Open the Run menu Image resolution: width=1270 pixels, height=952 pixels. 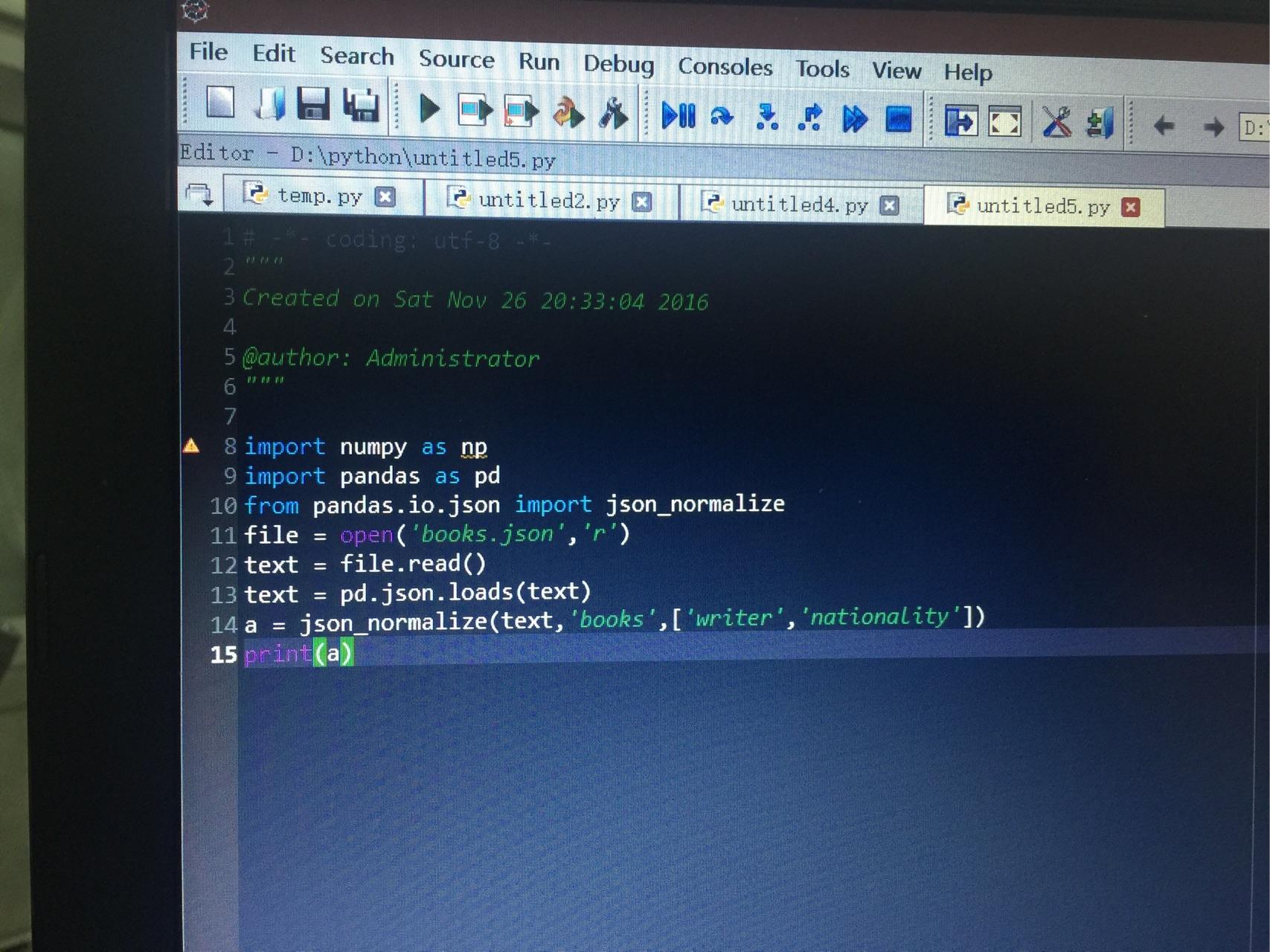coord(539,61)
